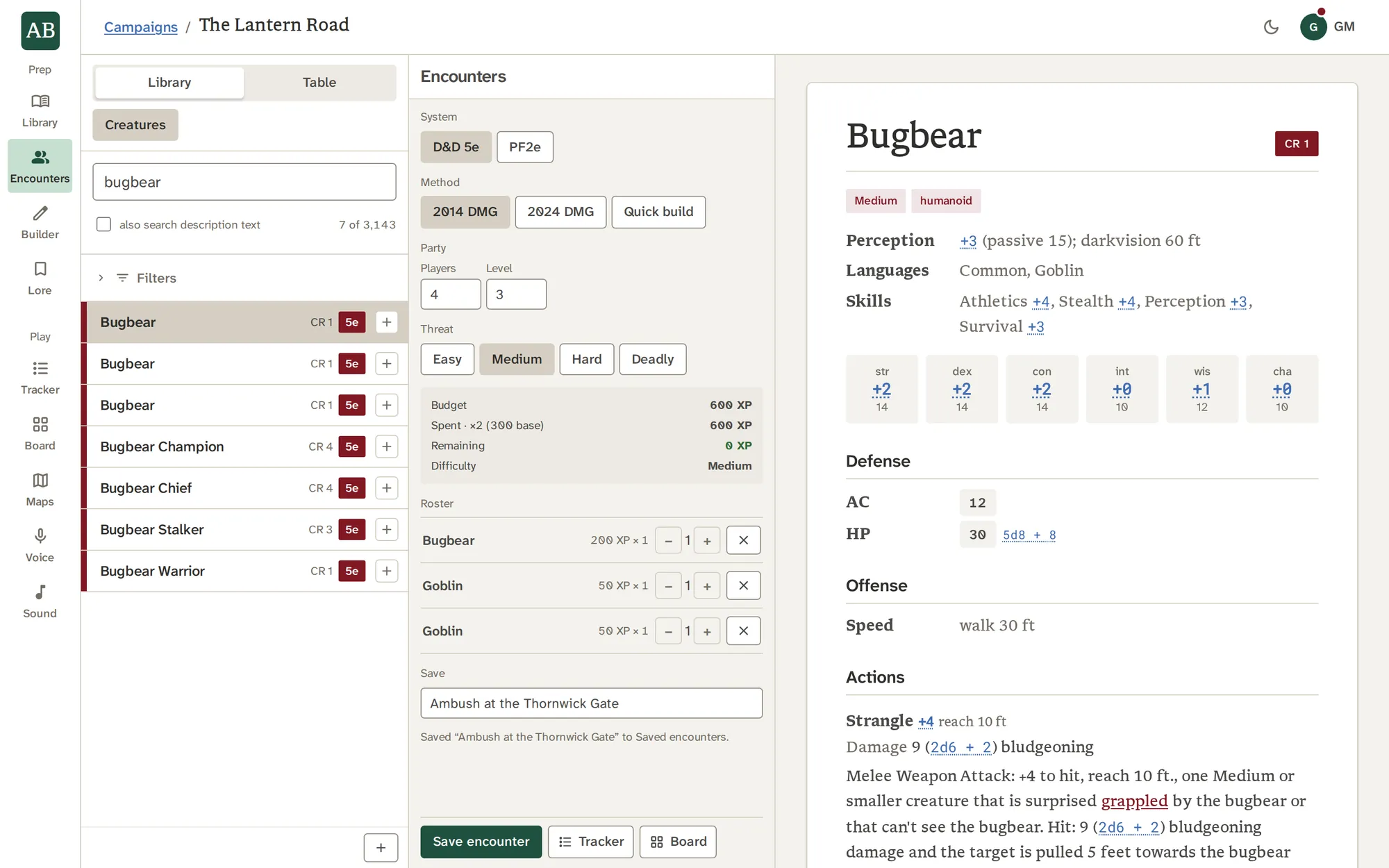Click the Players count field

click(x=451, y=294)
